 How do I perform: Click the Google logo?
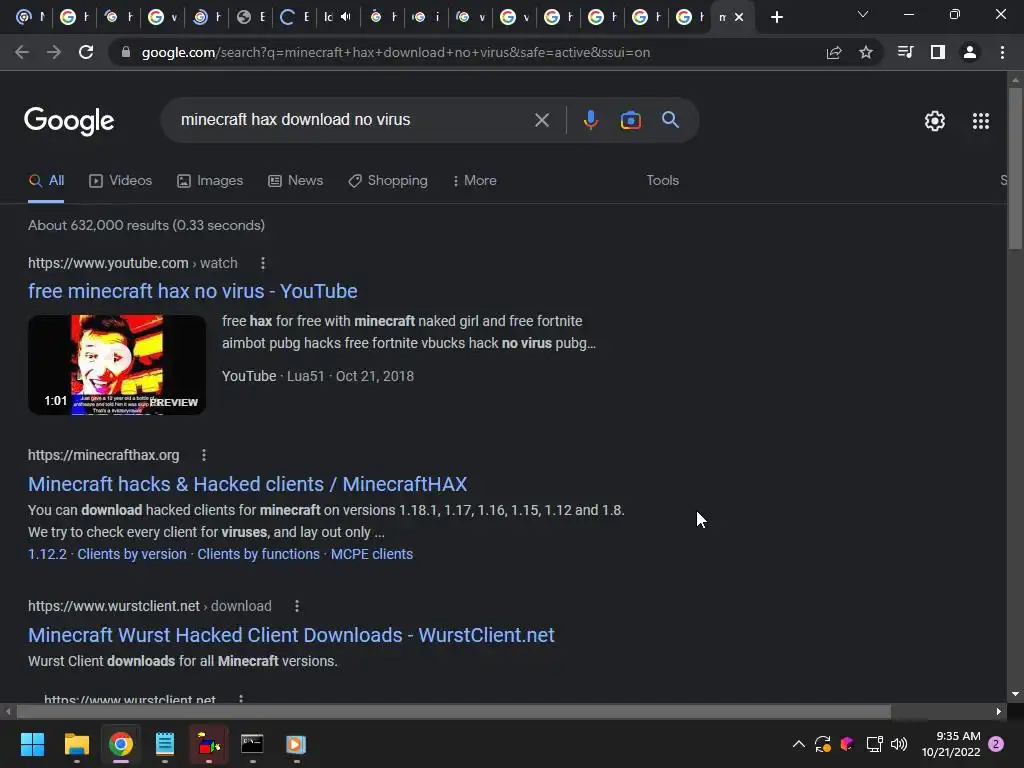[69, 121]
